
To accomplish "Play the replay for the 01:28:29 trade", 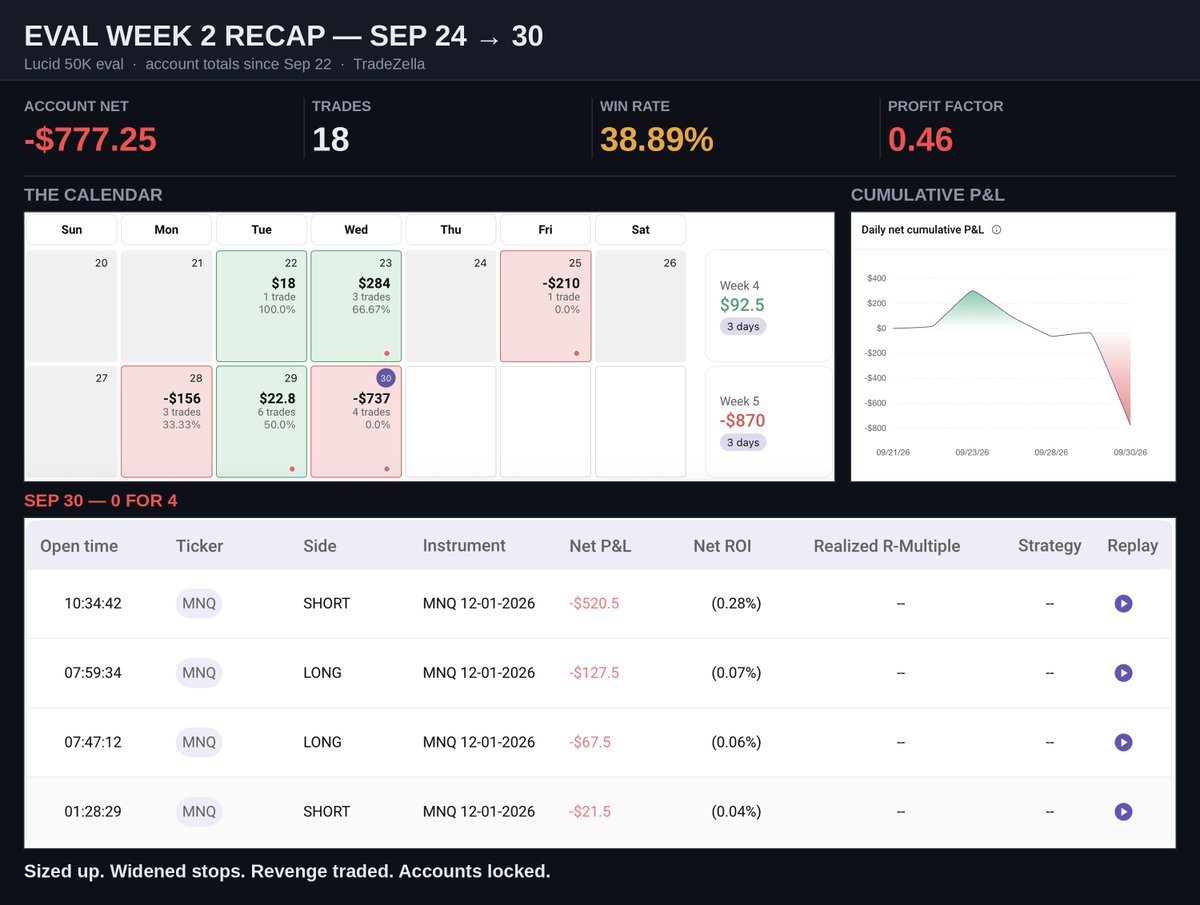I will coord(1123,812).
